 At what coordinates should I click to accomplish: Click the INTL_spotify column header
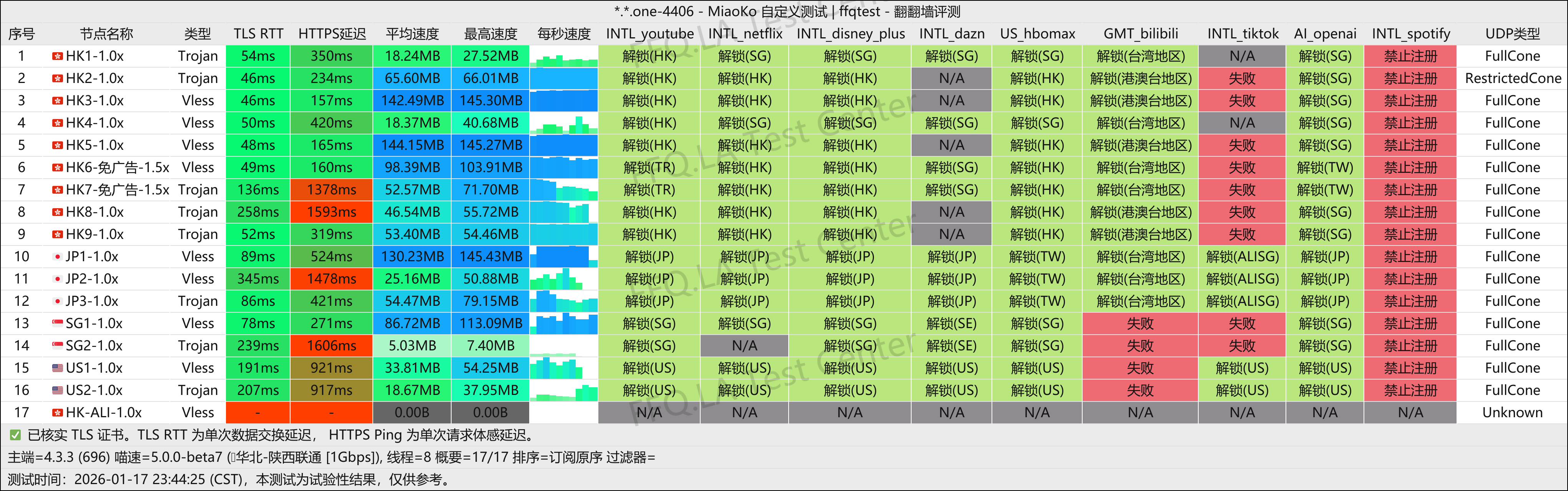(1411, 34)
